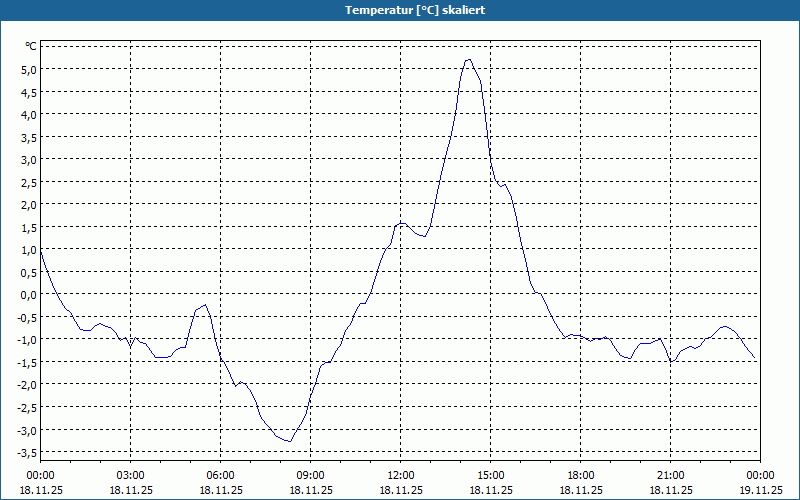Click the 00:00 time label above 18.11.25

coord(40,476)
